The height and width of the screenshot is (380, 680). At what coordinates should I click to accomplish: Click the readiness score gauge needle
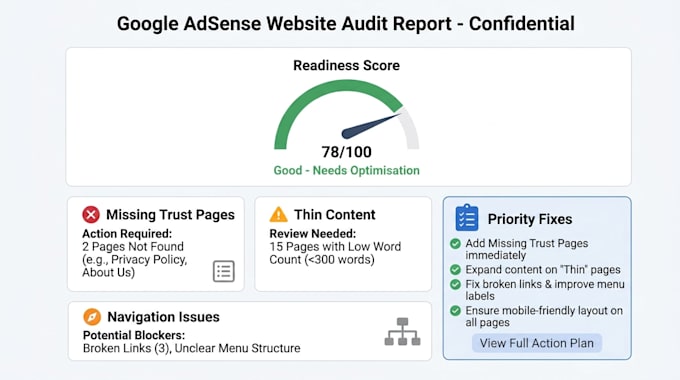[371, 126]
